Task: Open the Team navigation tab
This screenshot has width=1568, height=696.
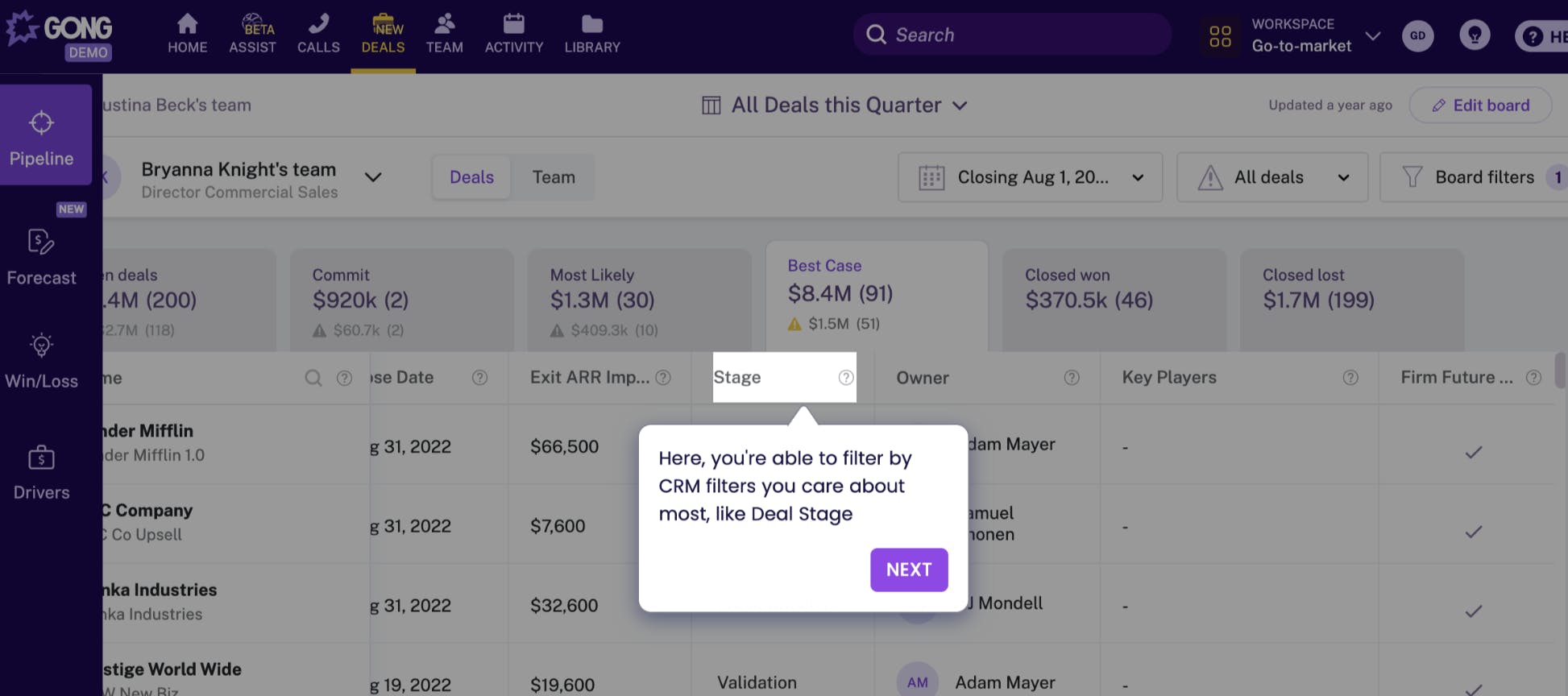Action: [x=445, y=35]
